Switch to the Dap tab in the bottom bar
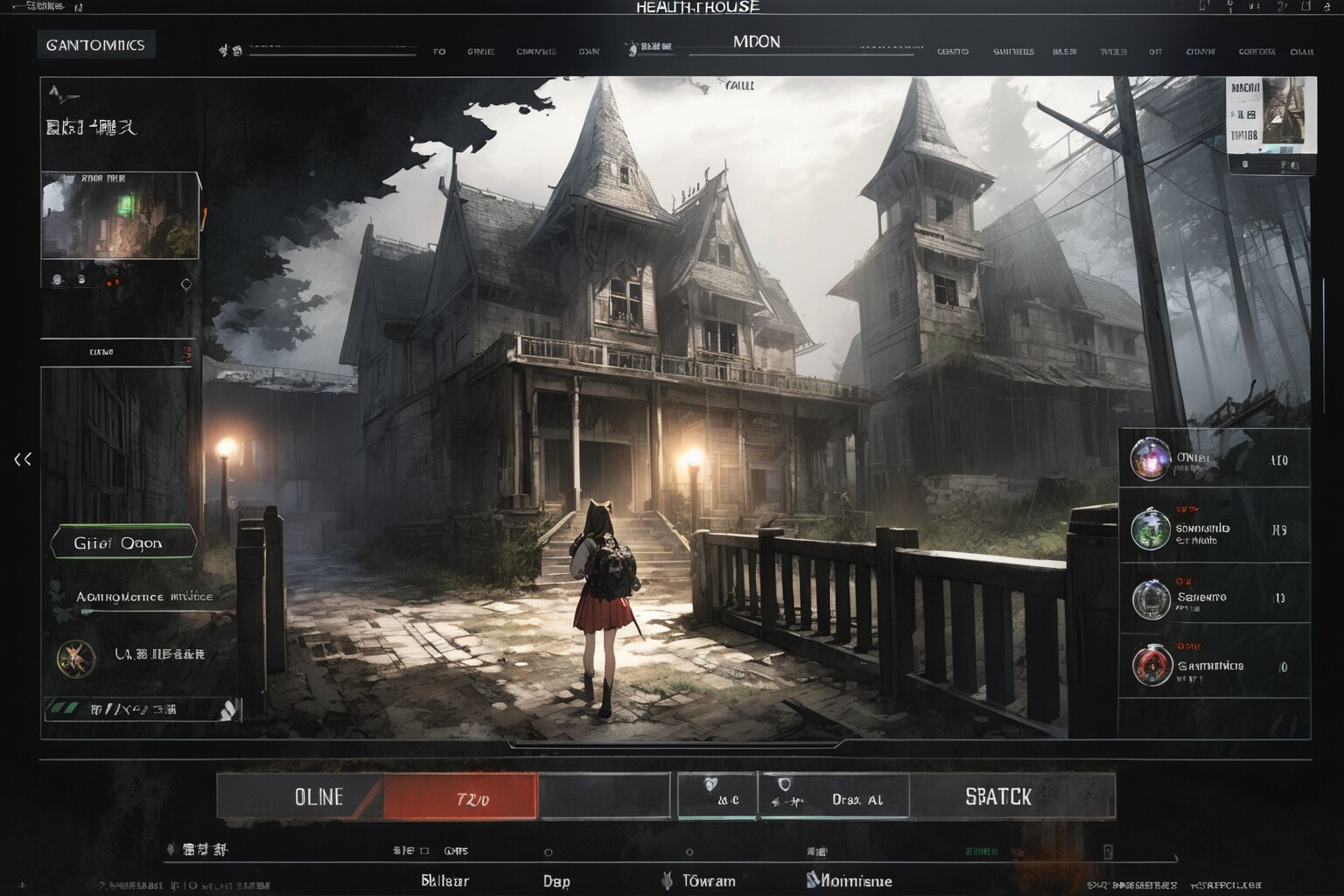This screenshot has width=1344, height=896. click(556, 881)
